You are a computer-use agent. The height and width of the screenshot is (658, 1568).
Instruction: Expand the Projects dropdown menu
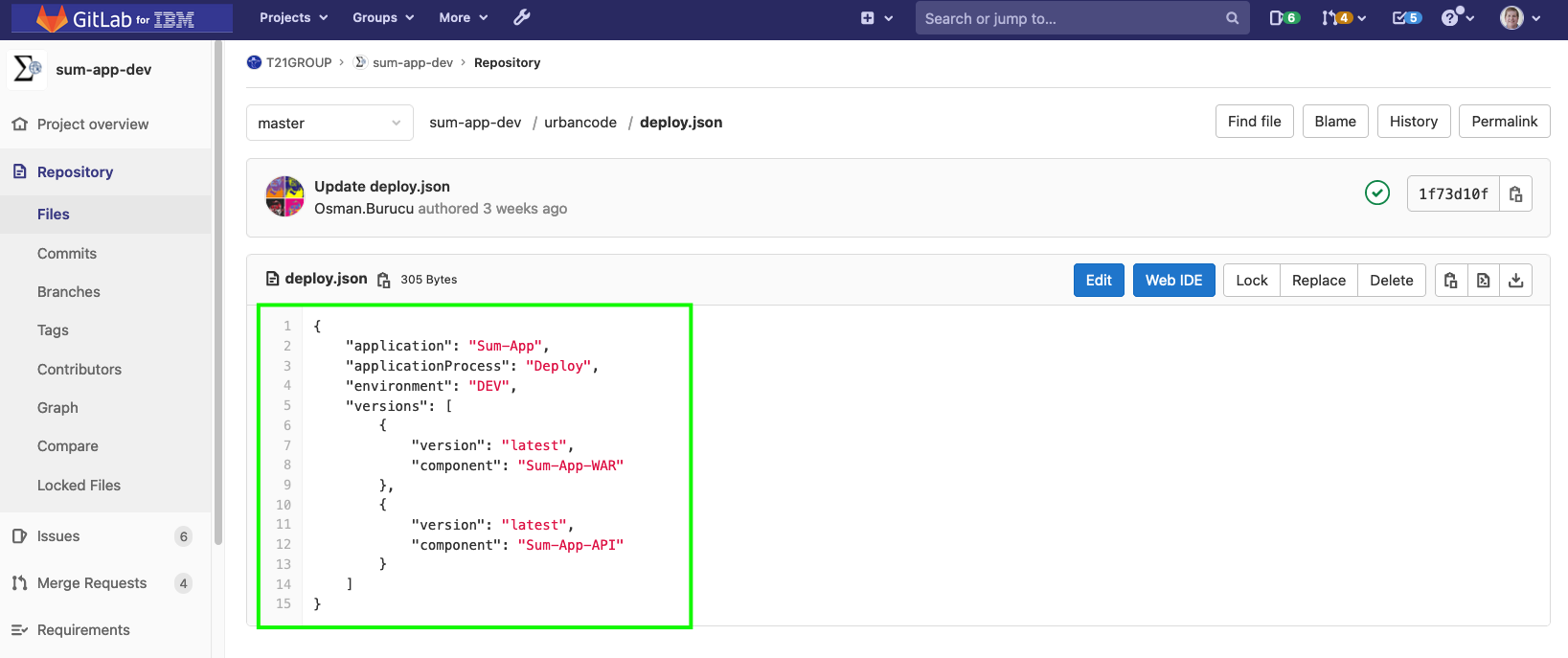tap(294, 17)
